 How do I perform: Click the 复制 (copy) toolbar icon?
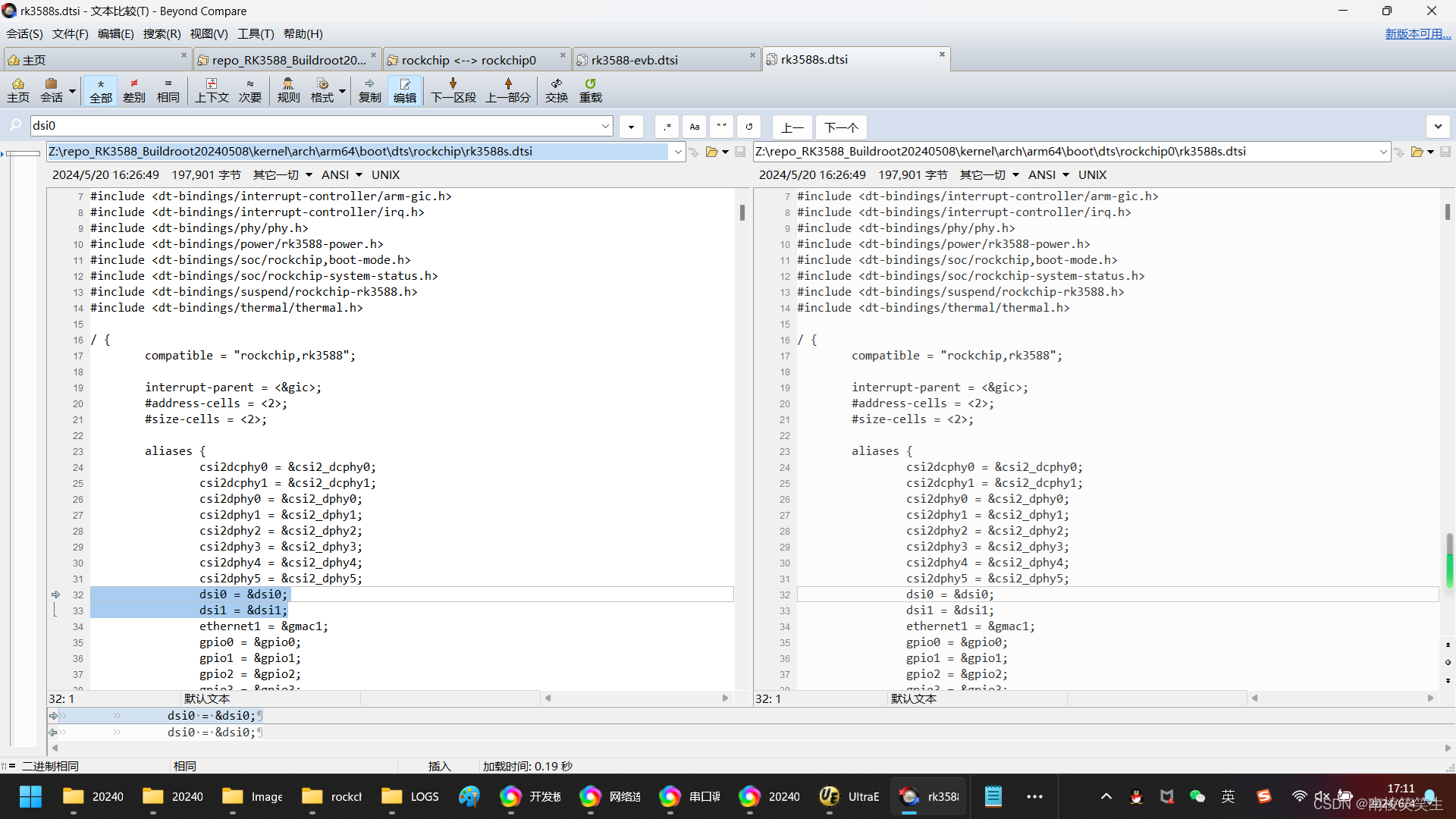pyautogui.click(x=369, y=90)
